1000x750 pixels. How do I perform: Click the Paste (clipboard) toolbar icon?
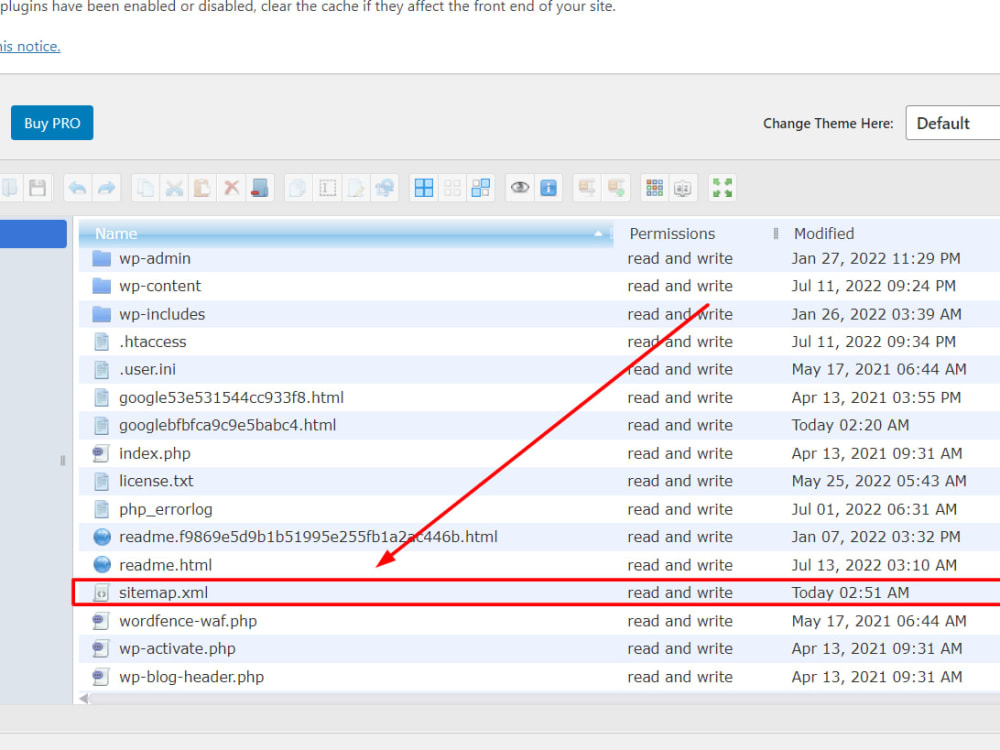pyautogui.click(x=202, y=188)
